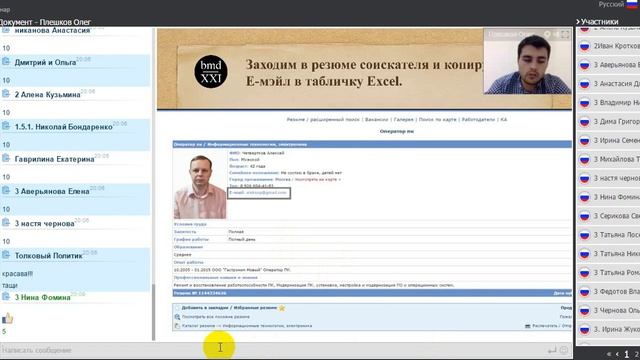The image size is (640, 360).
Task: Click previous page arrow in participants pager
Action: pos(617,354)
